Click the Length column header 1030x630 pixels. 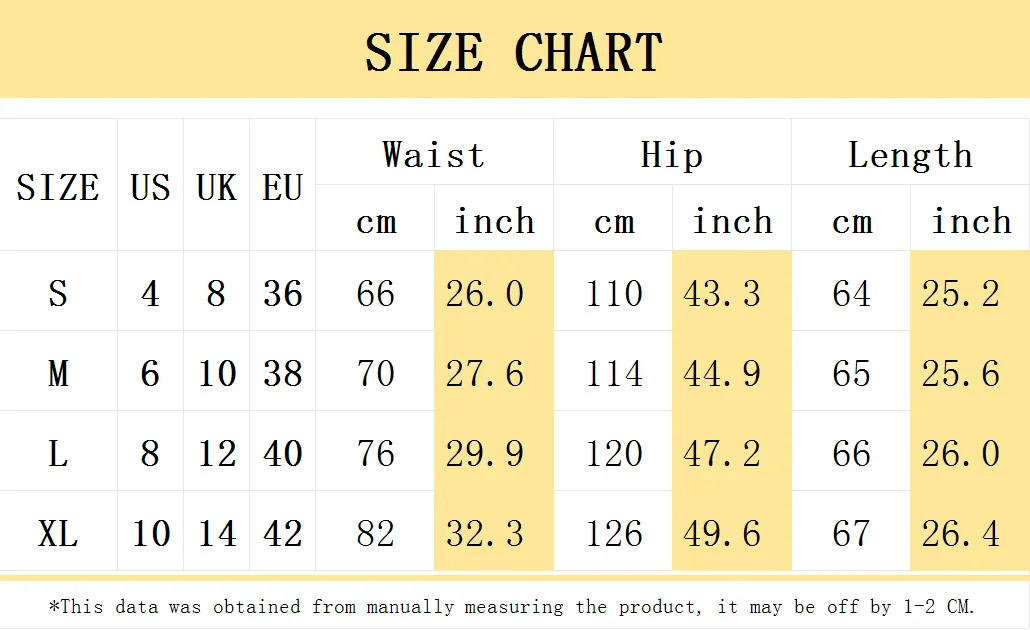click(x=910, y=156)
